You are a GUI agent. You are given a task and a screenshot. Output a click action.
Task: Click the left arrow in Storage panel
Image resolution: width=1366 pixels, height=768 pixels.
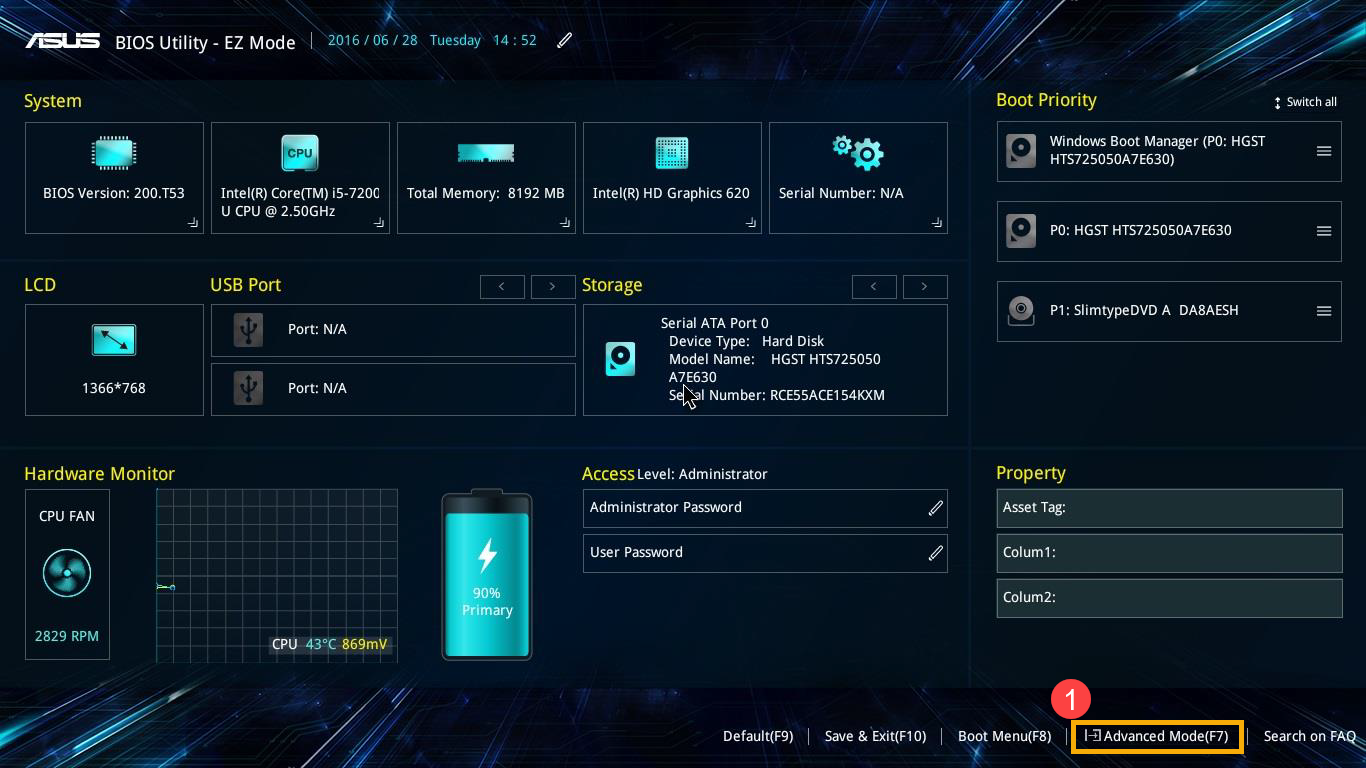[x=874, y=287]
